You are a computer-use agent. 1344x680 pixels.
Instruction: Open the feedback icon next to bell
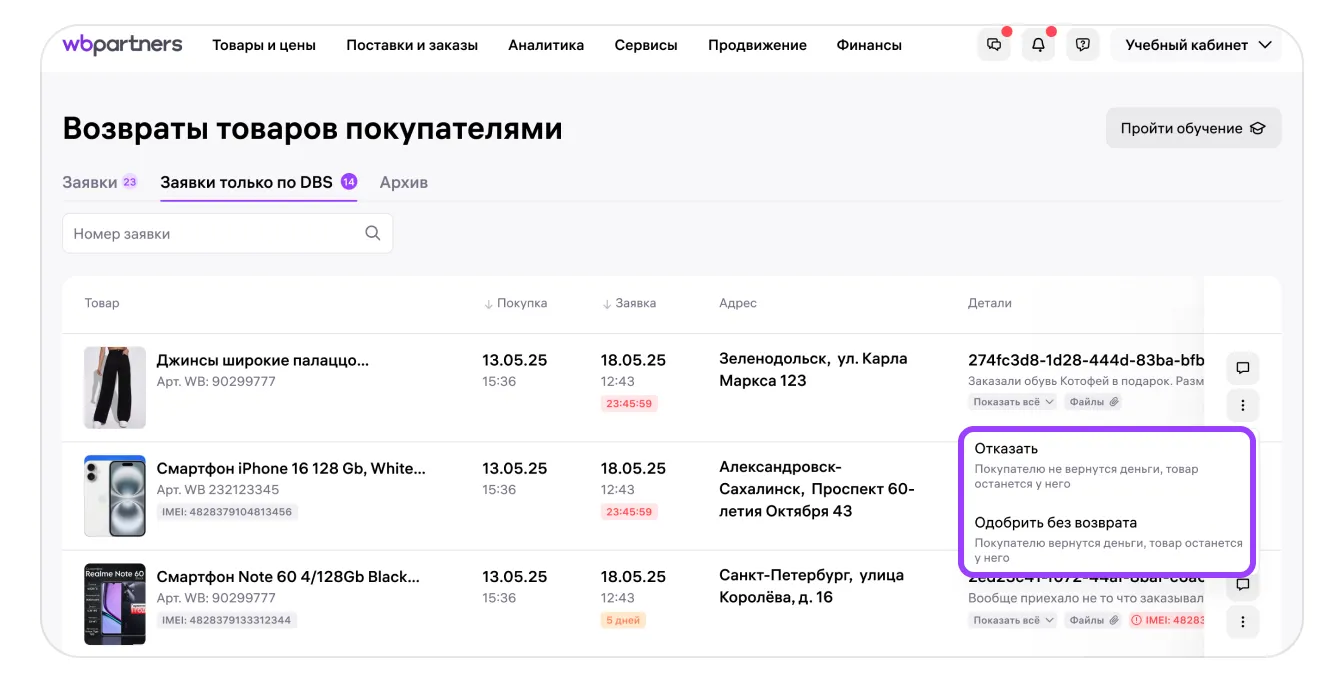coord(1083,45)
